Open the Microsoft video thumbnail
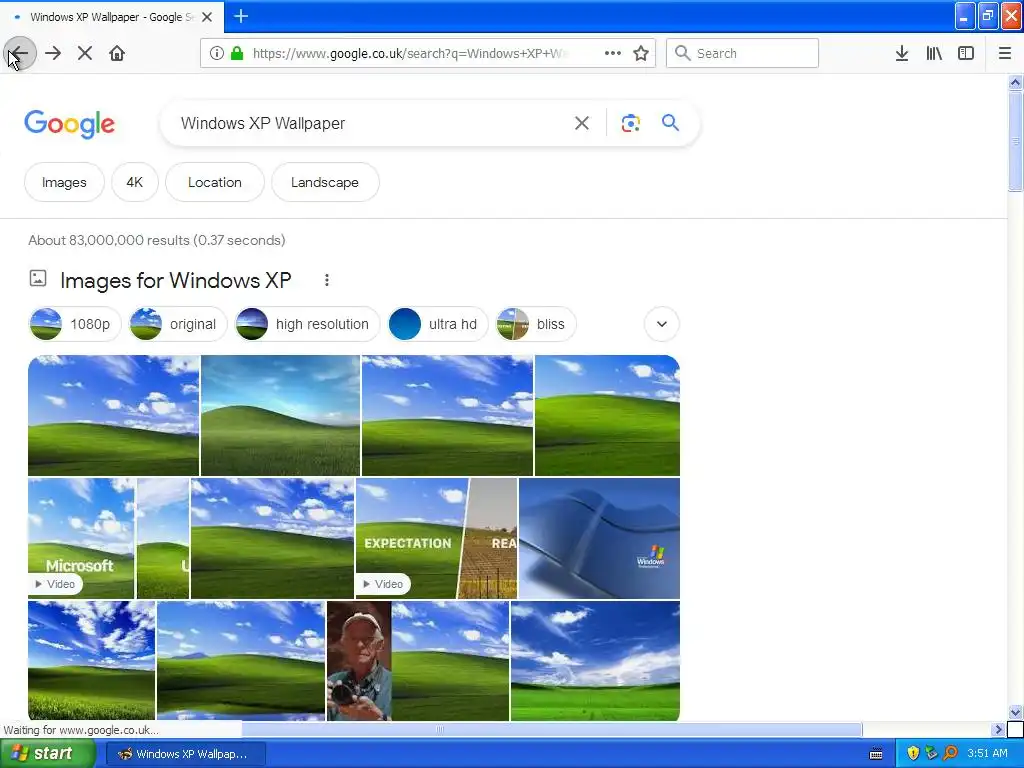Screen dimensions: 1024x768 coord(81,538)
